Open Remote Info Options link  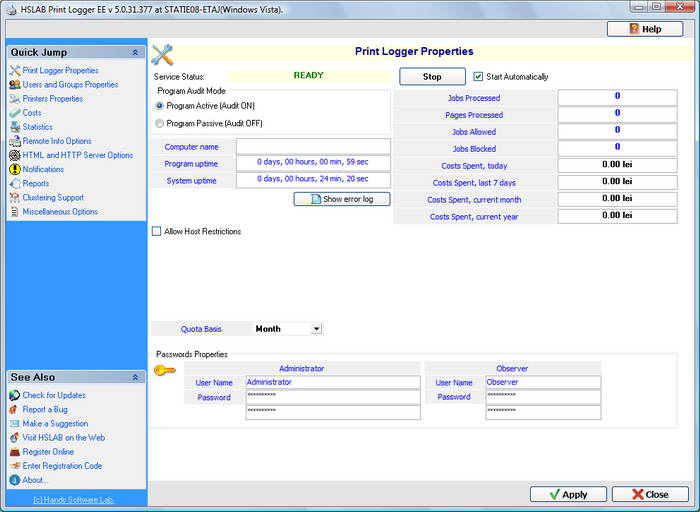point(57,141)
